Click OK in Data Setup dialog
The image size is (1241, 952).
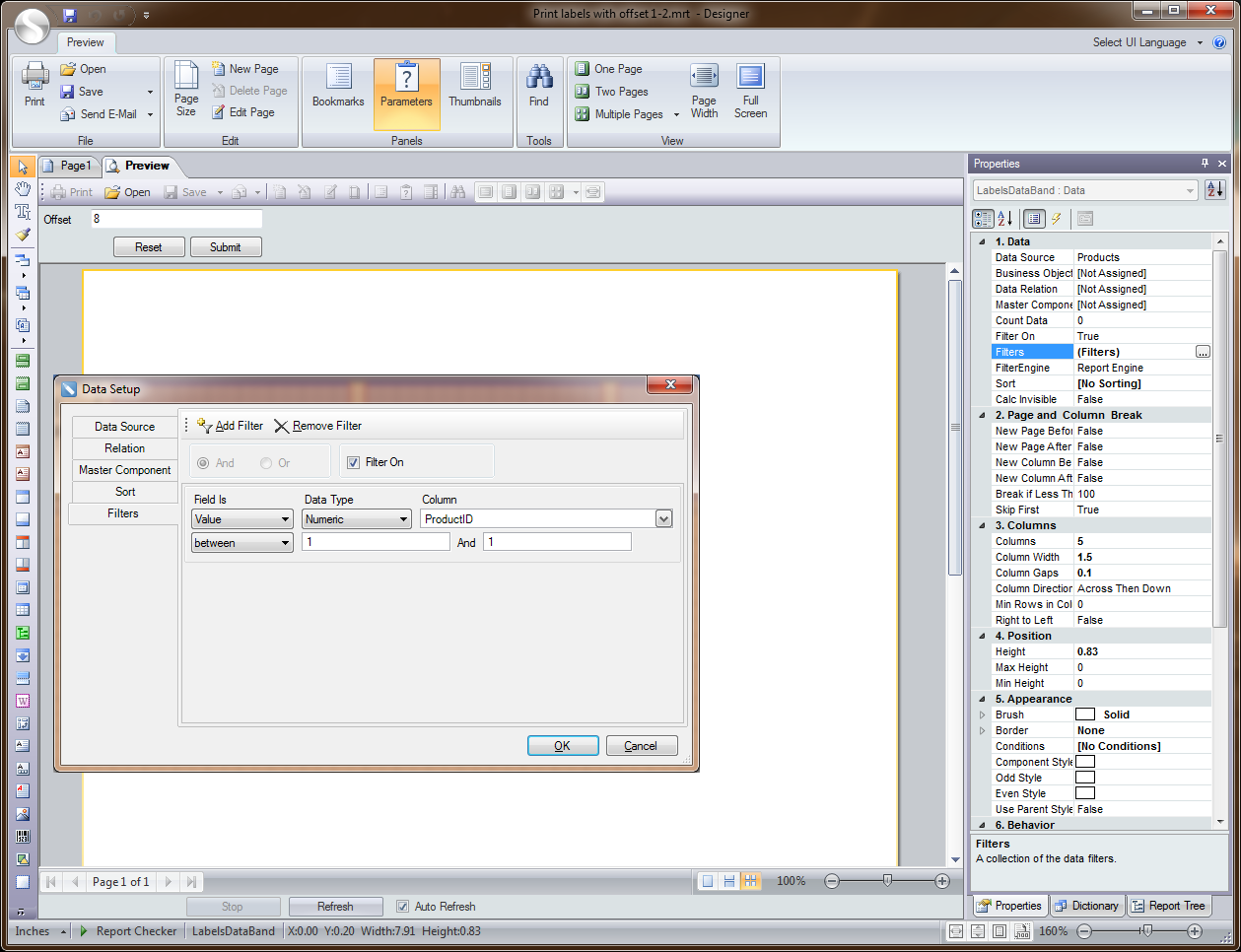563,746
